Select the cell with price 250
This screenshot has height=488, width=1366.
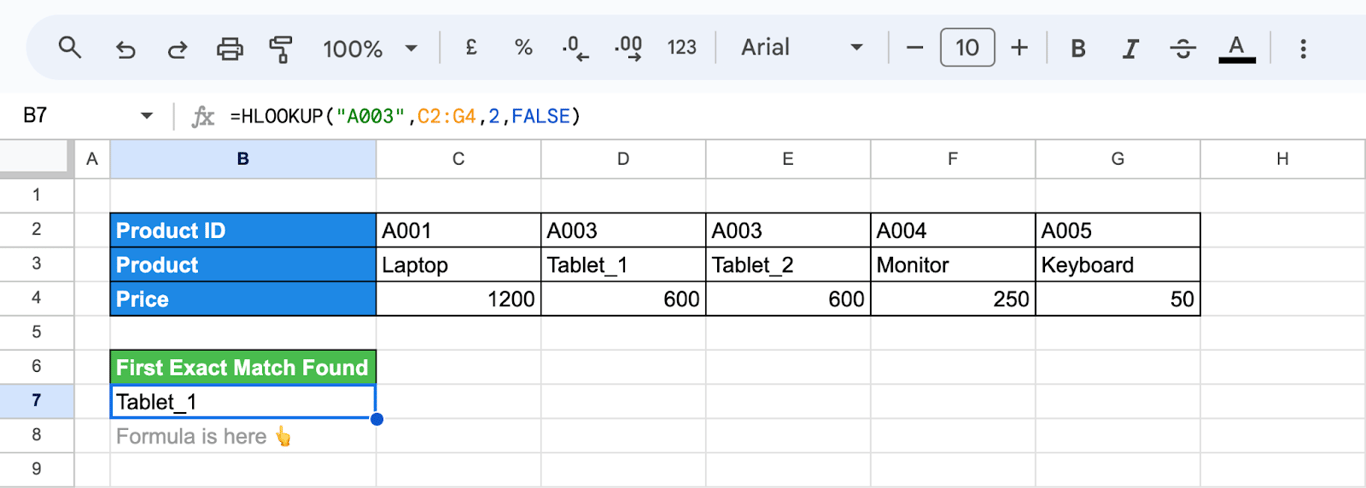tap(953, 298)
